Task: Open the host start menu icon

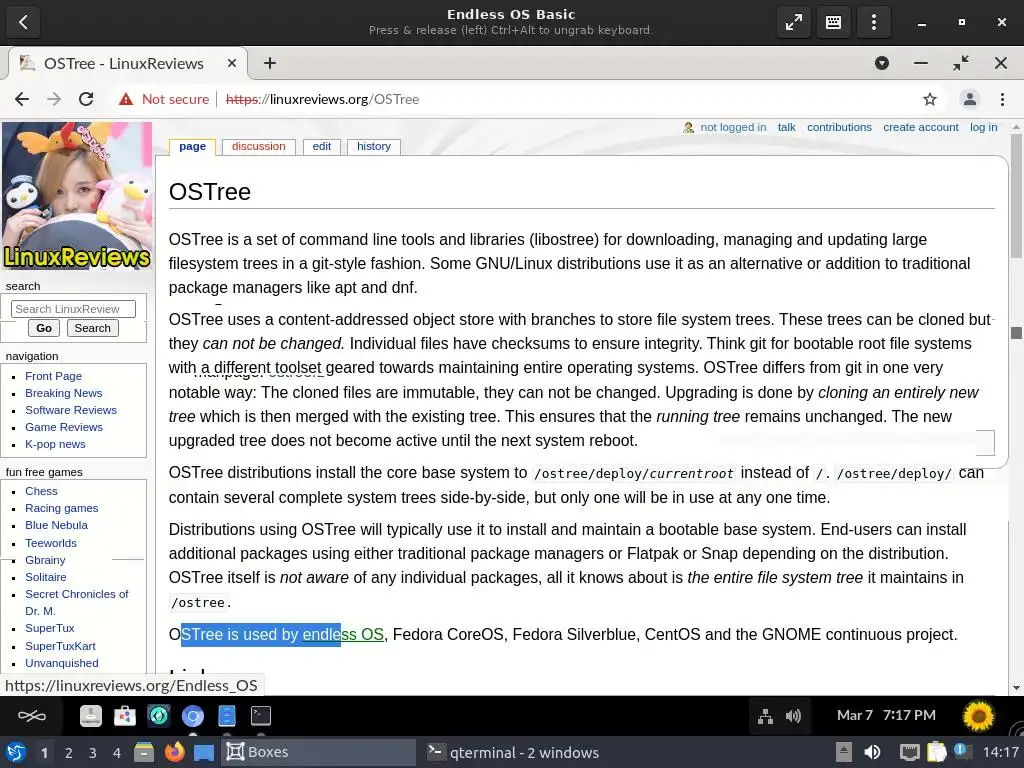Action: [16, 752]
